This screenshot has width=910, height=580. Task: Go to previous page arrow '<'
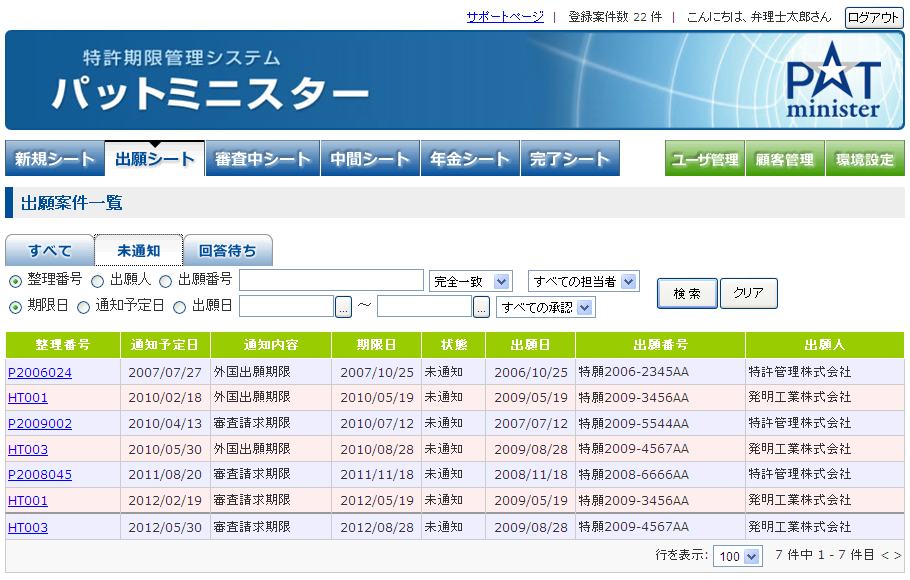click(885, 556)
